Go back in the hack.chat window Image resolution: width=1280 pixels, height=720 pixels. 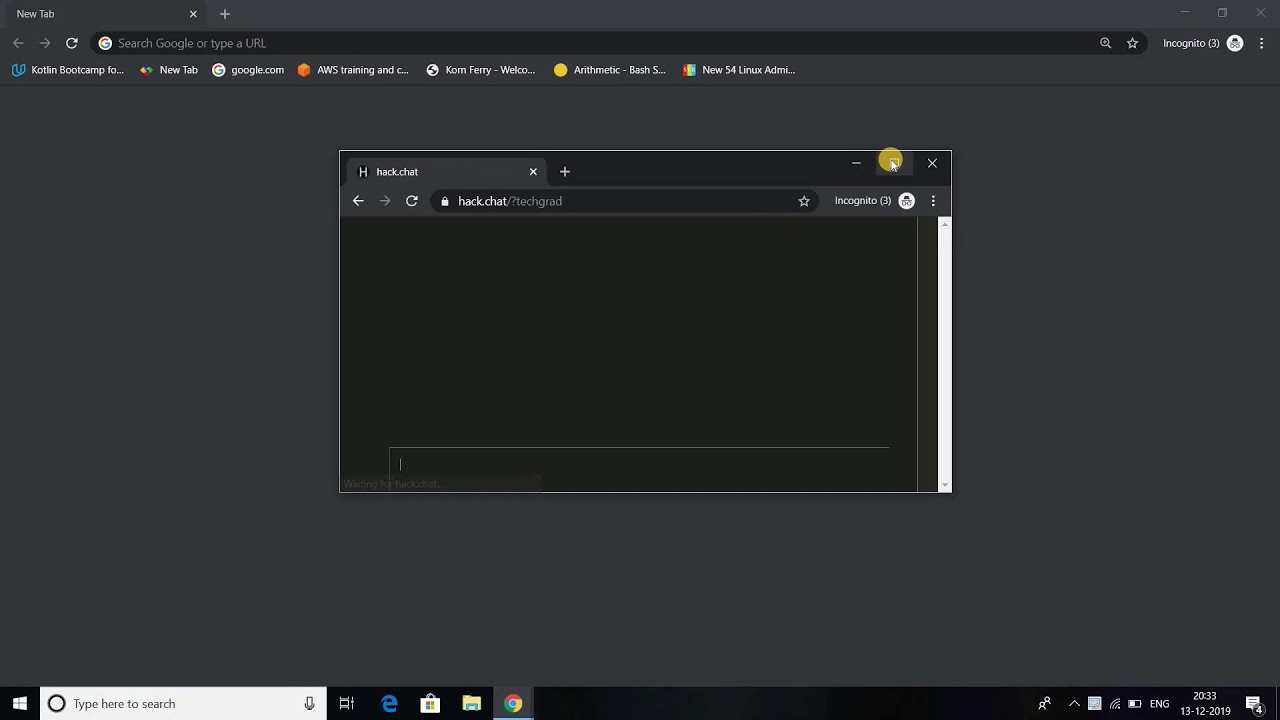358,201
